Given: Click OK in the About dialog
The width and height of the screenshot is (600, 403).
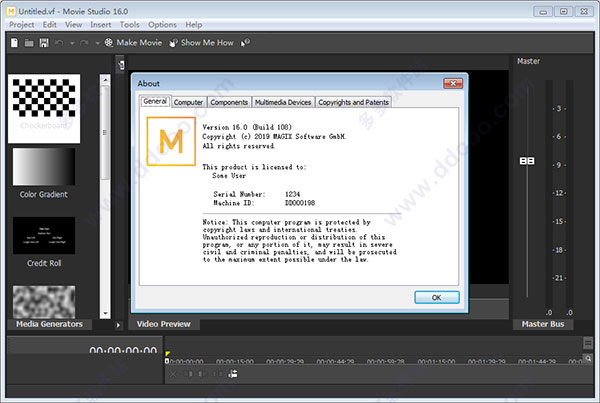Looking at the screenshot, I should point(437,297).
